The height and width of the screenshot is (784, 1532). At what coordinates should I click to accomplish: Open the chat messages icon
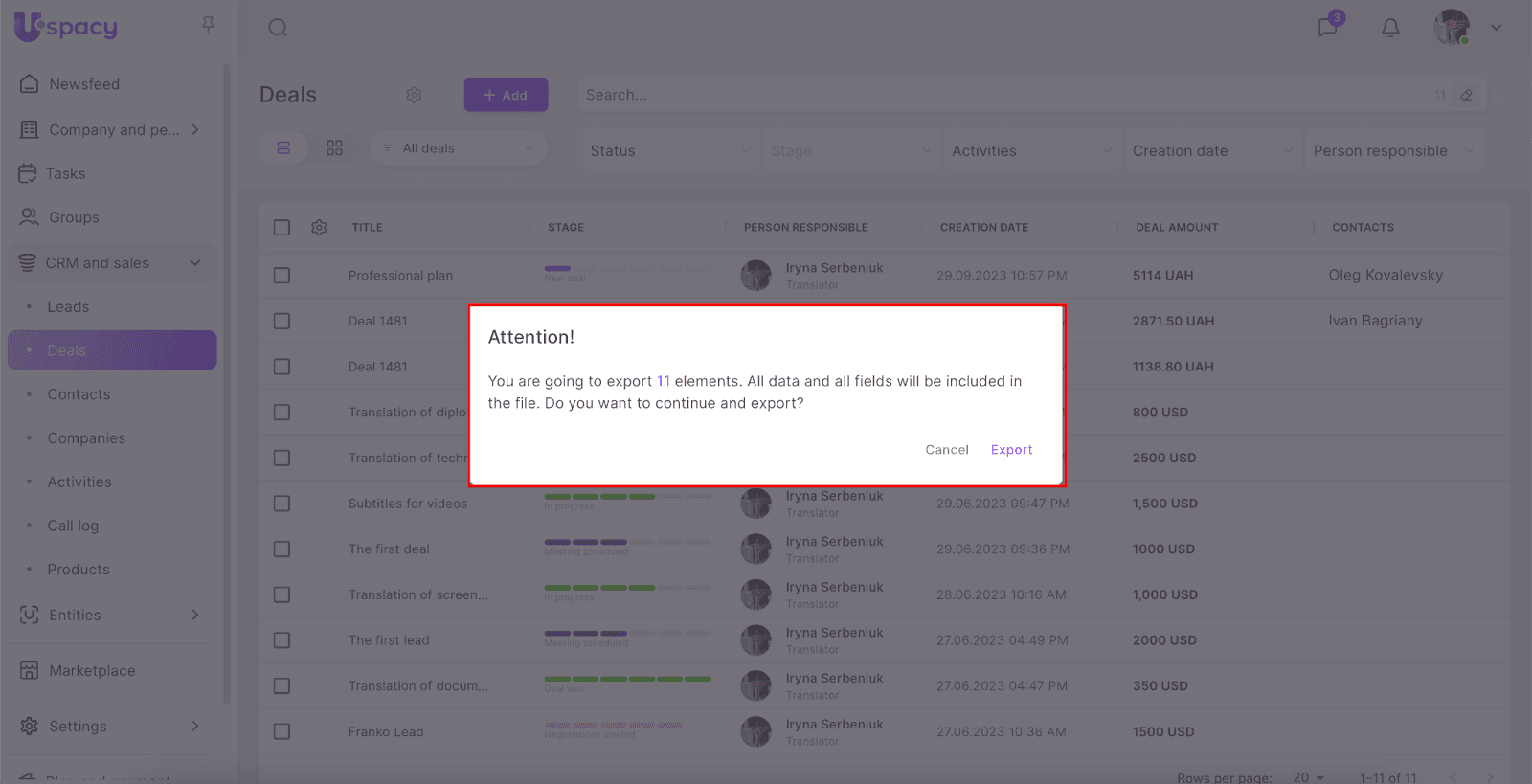click(1328, 27)
